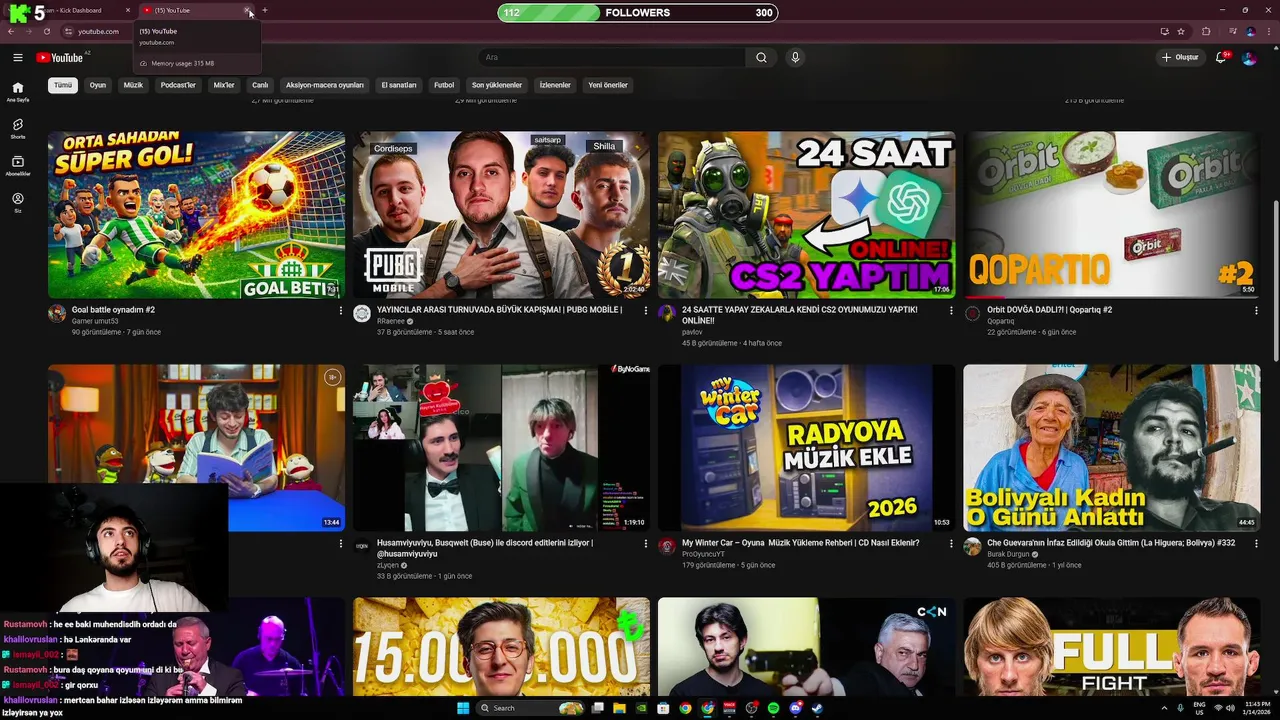Open options for My Winter Car video
The image size is (1280, 720).
951,544
